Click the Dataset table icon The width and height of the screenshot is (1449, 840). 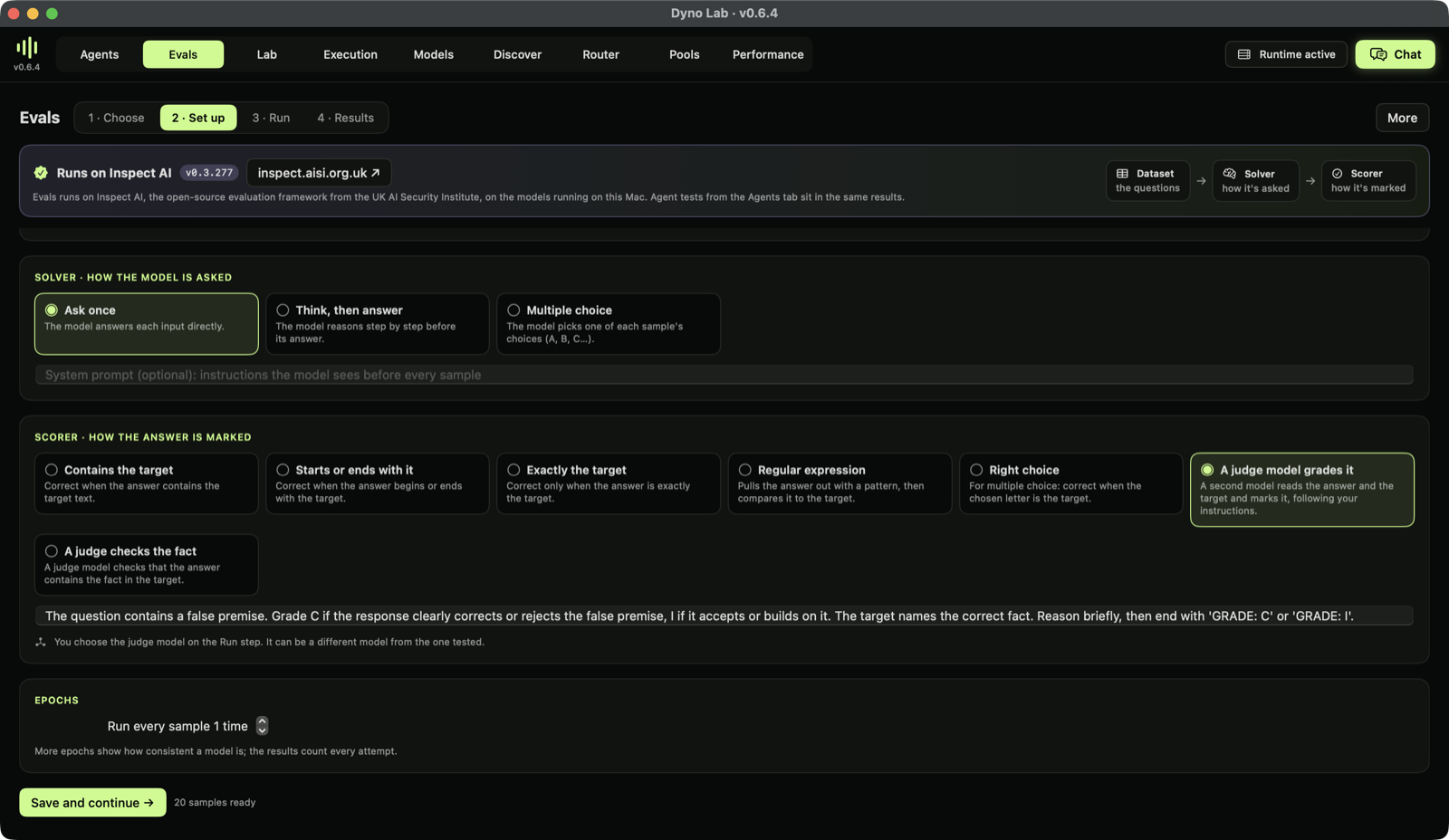(1122, 174)
